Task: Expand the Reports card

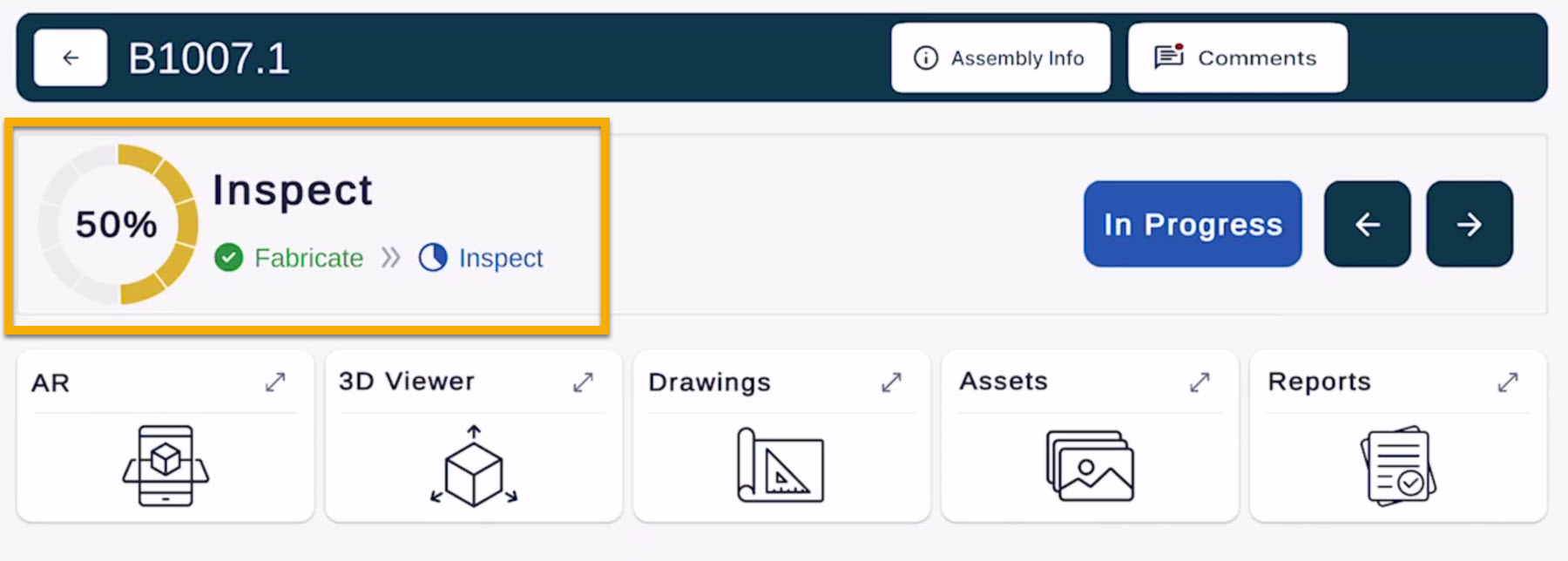Action: click(1508, 382)
